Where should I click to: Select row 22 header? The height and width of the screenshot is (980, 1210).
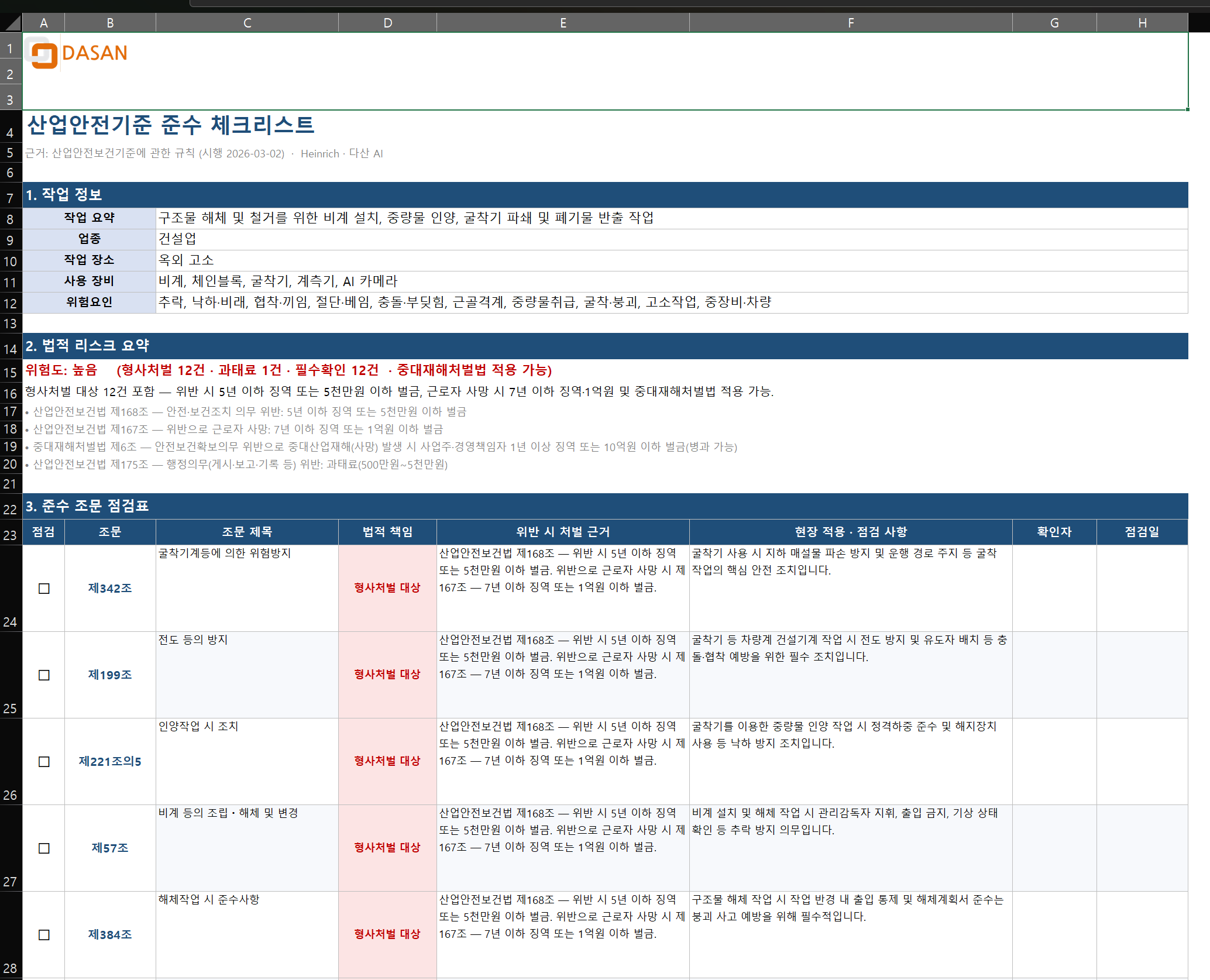tap(11, 506)
